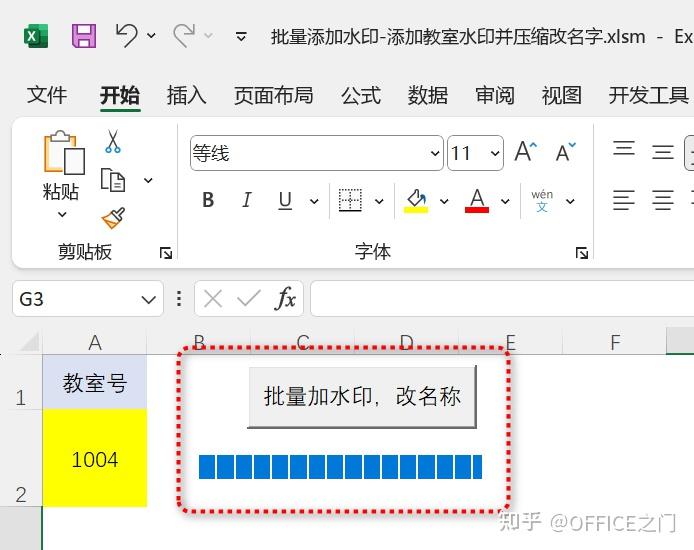This screenshot has width=694, height=550.
Task: Undo the last action
Action: 126,35
